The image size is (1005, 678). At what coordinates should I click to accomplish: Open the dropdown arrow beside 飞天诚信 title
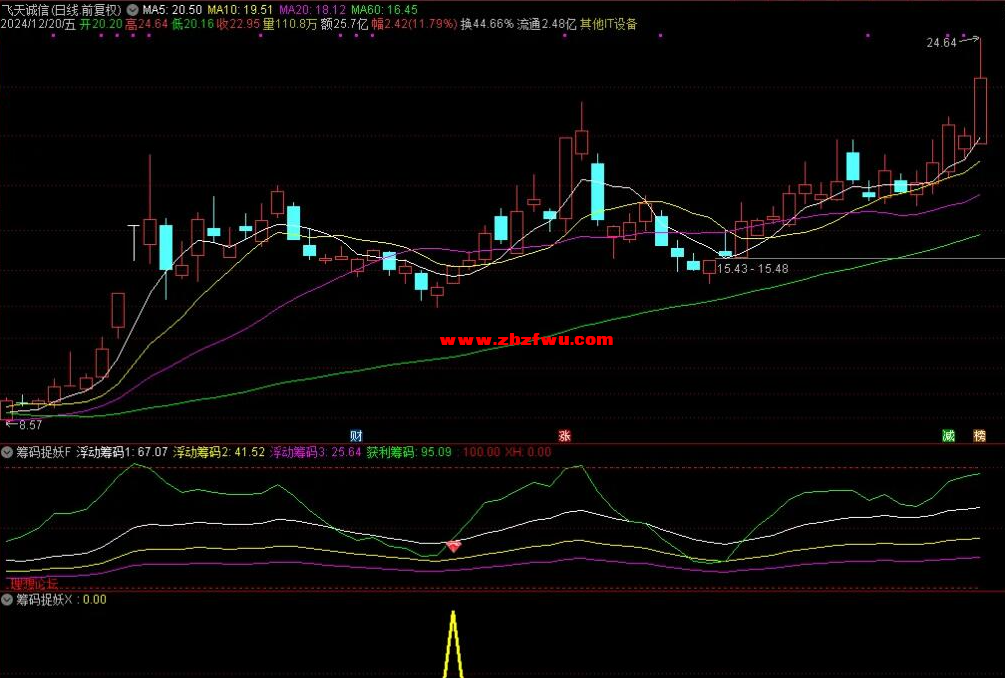click(132, 10)
